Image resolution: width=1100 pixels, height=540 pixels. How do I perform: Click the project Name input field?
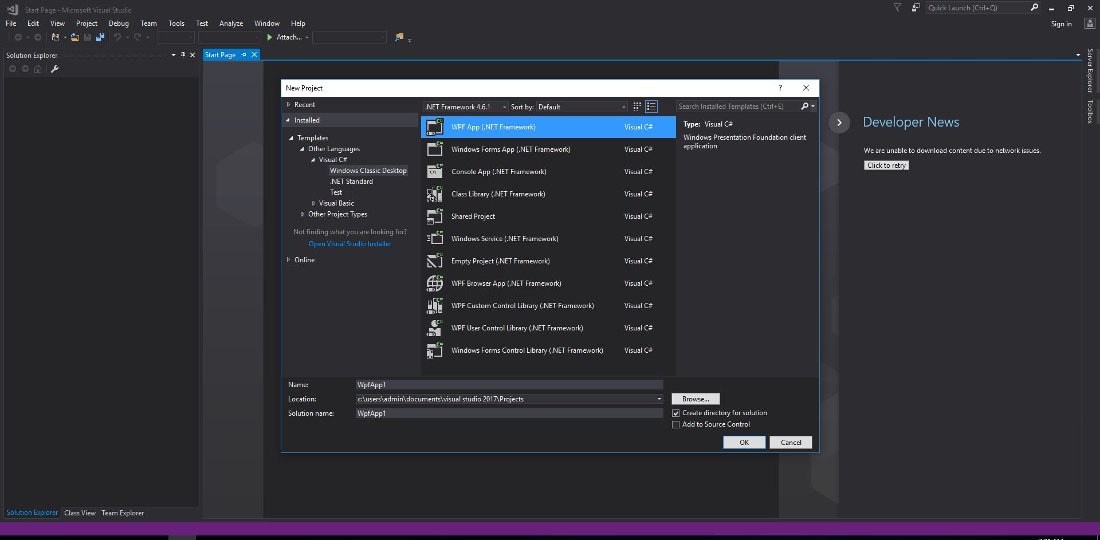[509, 384]
